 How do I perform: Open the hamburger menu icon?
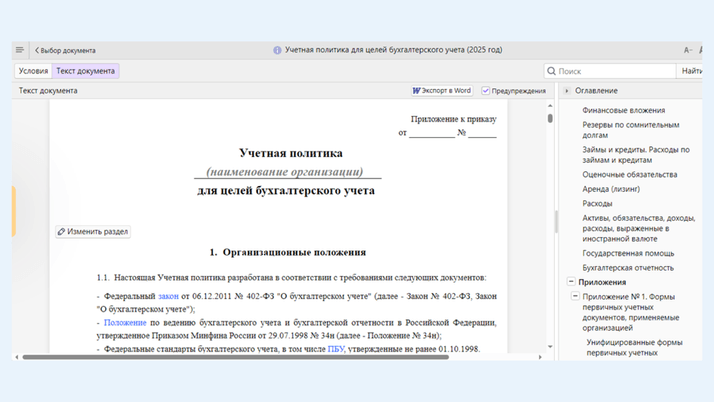(20, 50)
